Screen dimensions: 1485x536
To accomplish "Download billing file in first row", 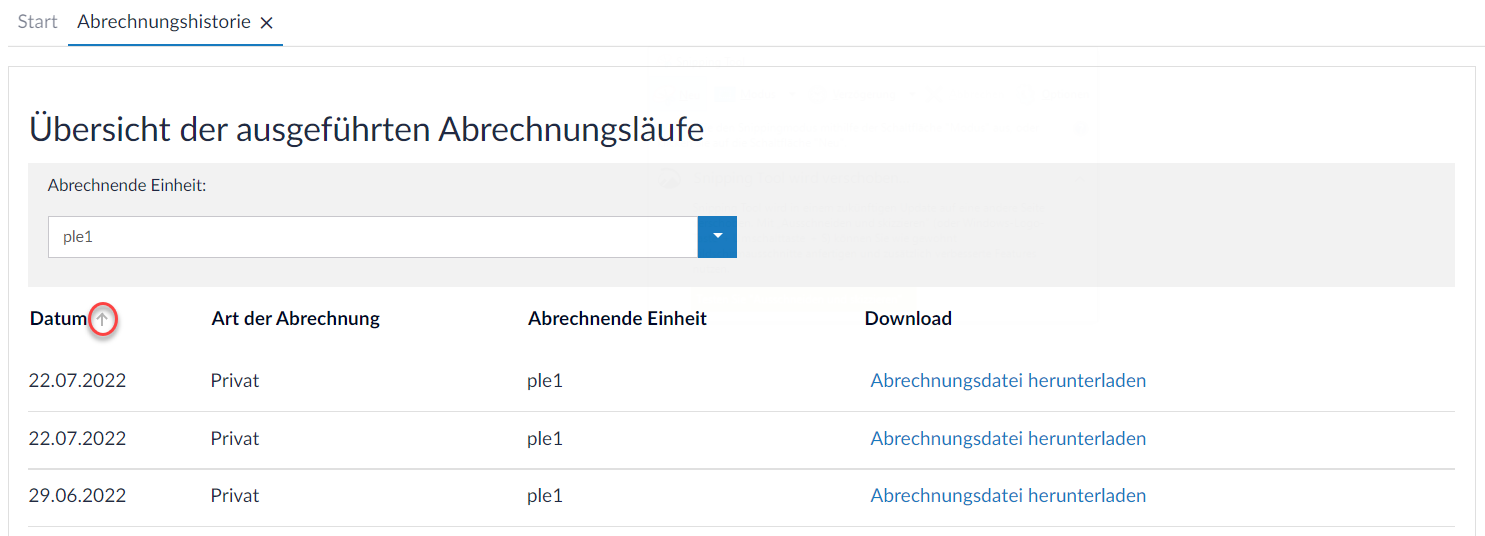I will (1008, 380).
